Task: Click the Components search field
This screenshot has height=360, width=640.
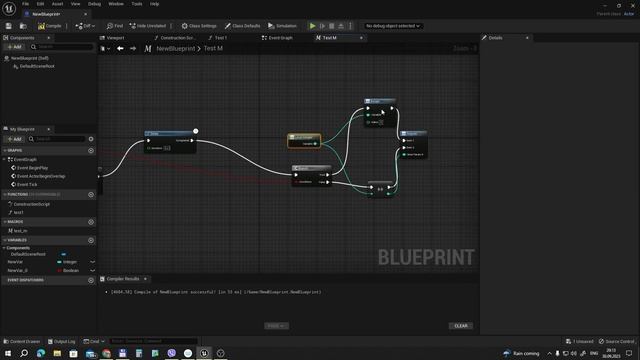Action: point(62,47)
